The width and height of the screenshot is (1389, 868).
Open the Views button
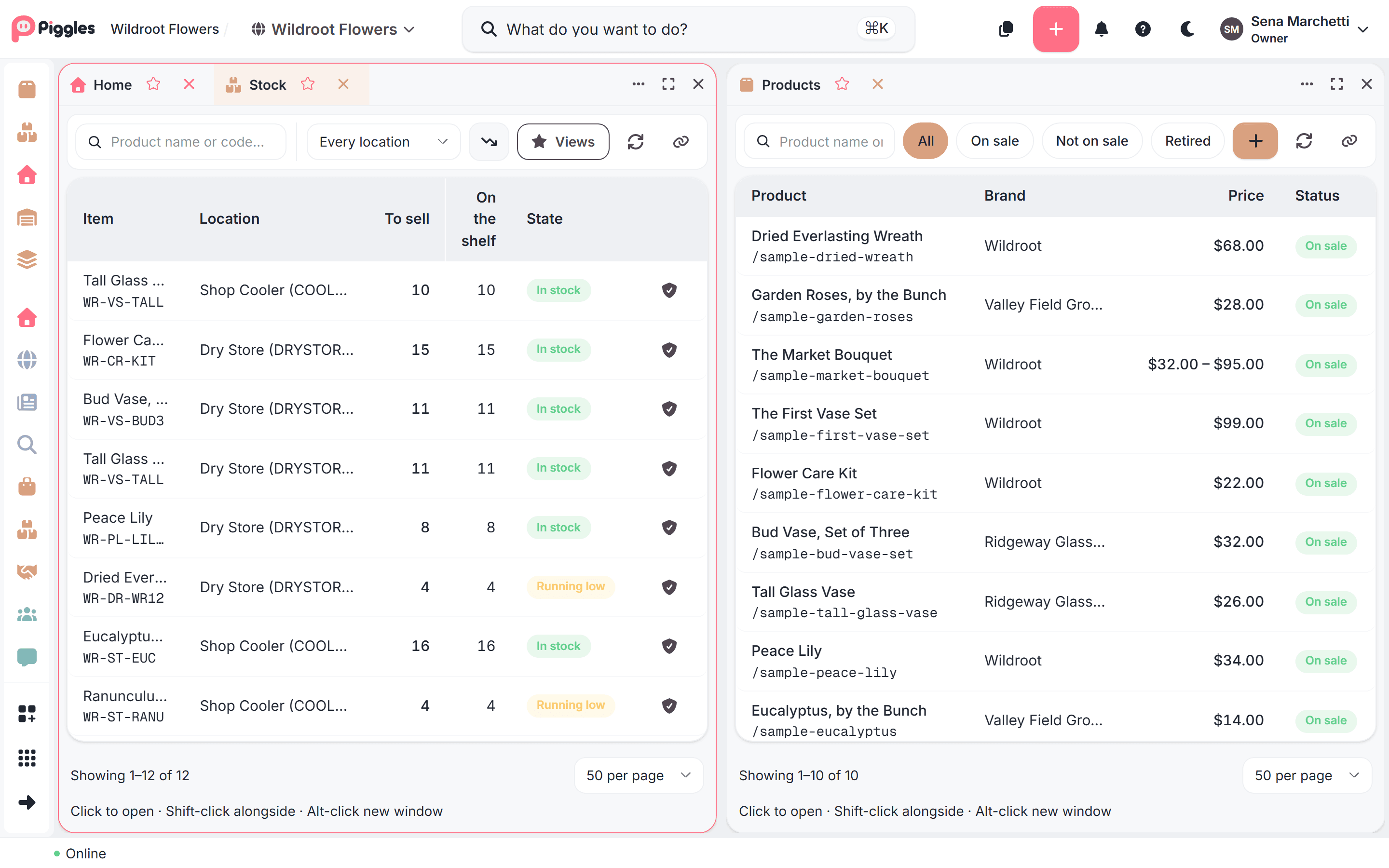pos(562,142)
